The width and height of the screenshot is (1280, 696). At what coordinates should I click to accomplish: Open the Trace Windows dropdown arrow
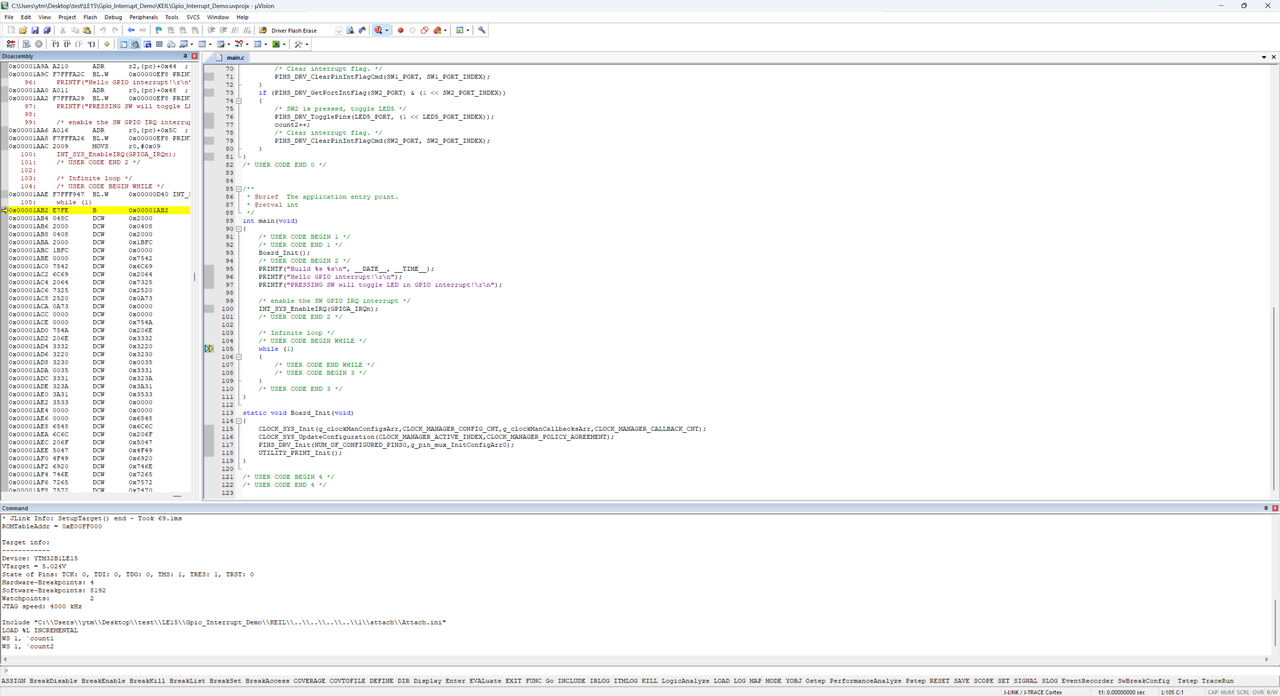click(x=266, y=44)
